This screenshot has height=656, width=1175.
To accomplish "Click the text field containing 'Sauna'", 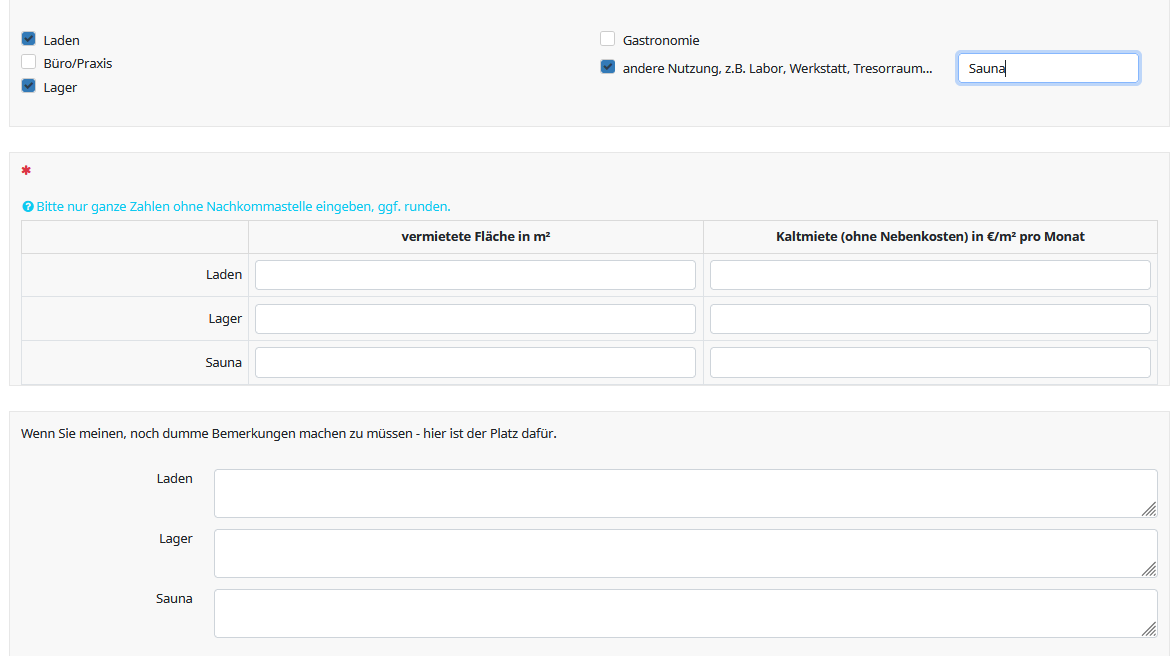I will (1047, 68).
